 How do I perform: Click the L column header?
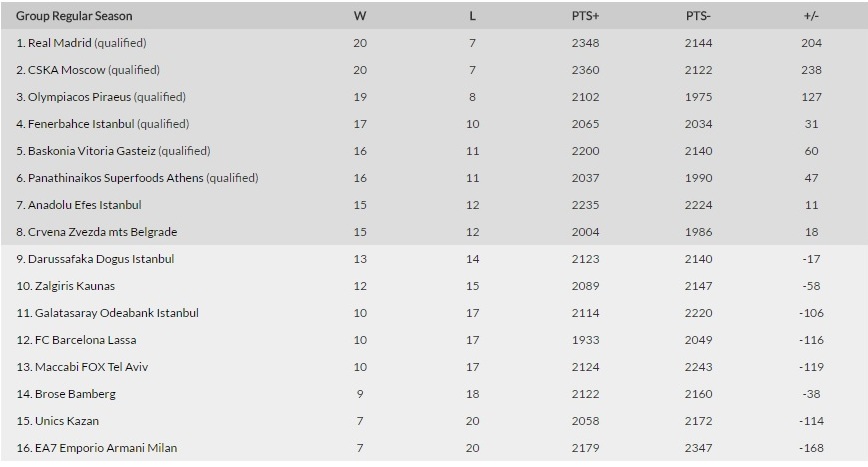(x=472, y=17)
